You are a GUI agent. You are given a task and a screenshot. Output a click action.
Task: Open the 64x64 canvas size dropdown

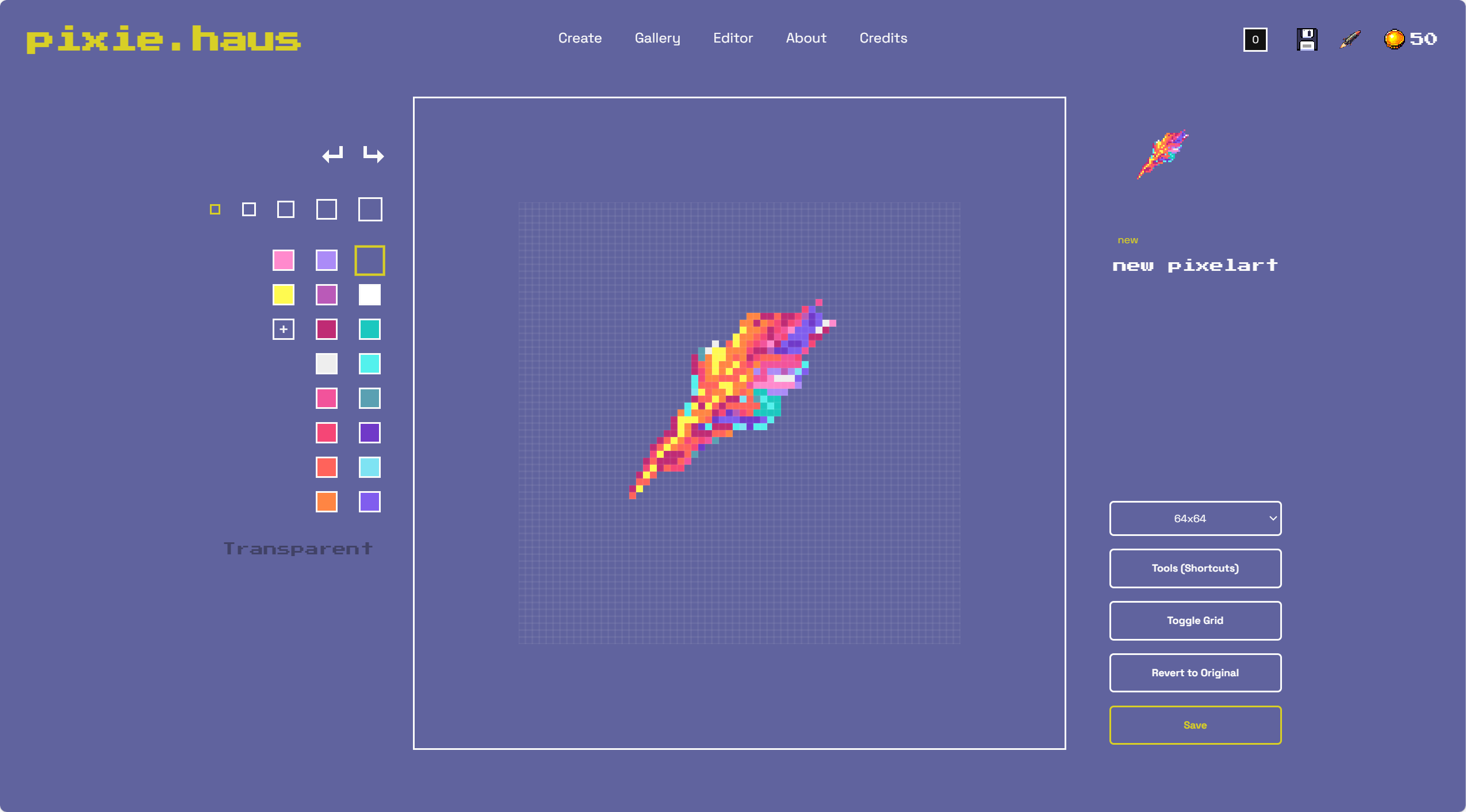point(1195,518)
